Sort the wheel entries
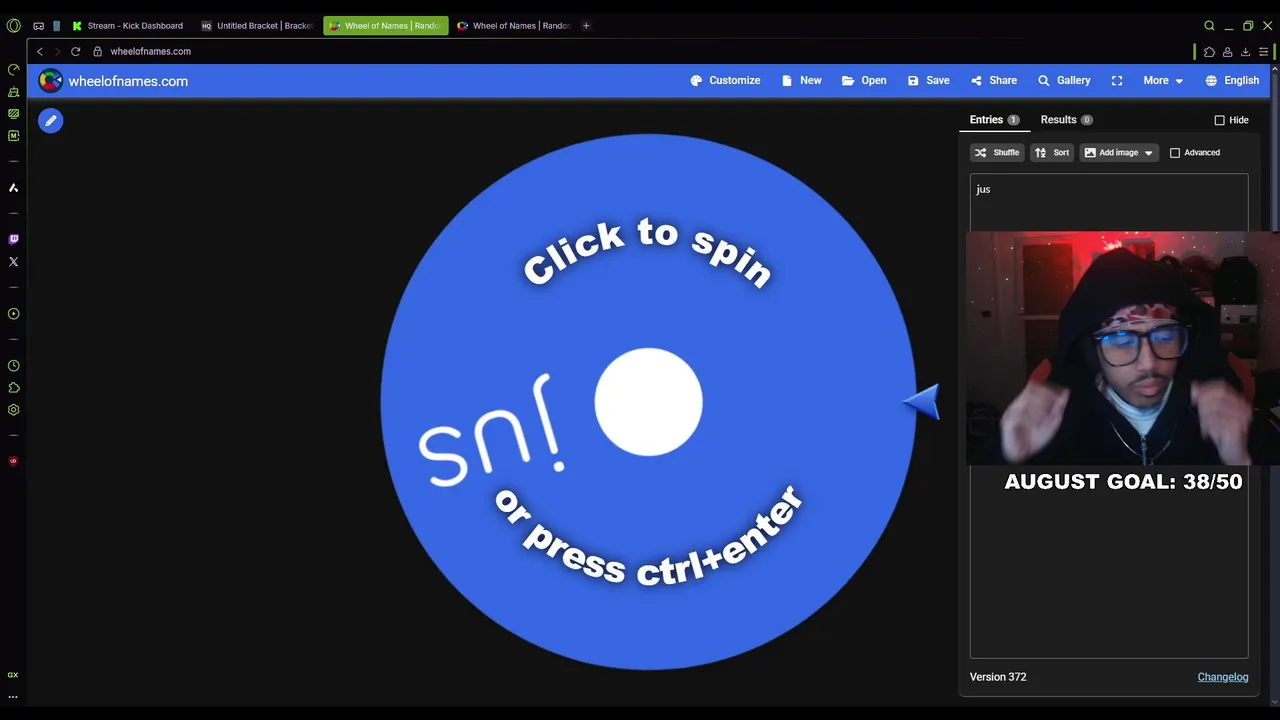This screenshot has height=720, width=1280. pos(1052,153)
